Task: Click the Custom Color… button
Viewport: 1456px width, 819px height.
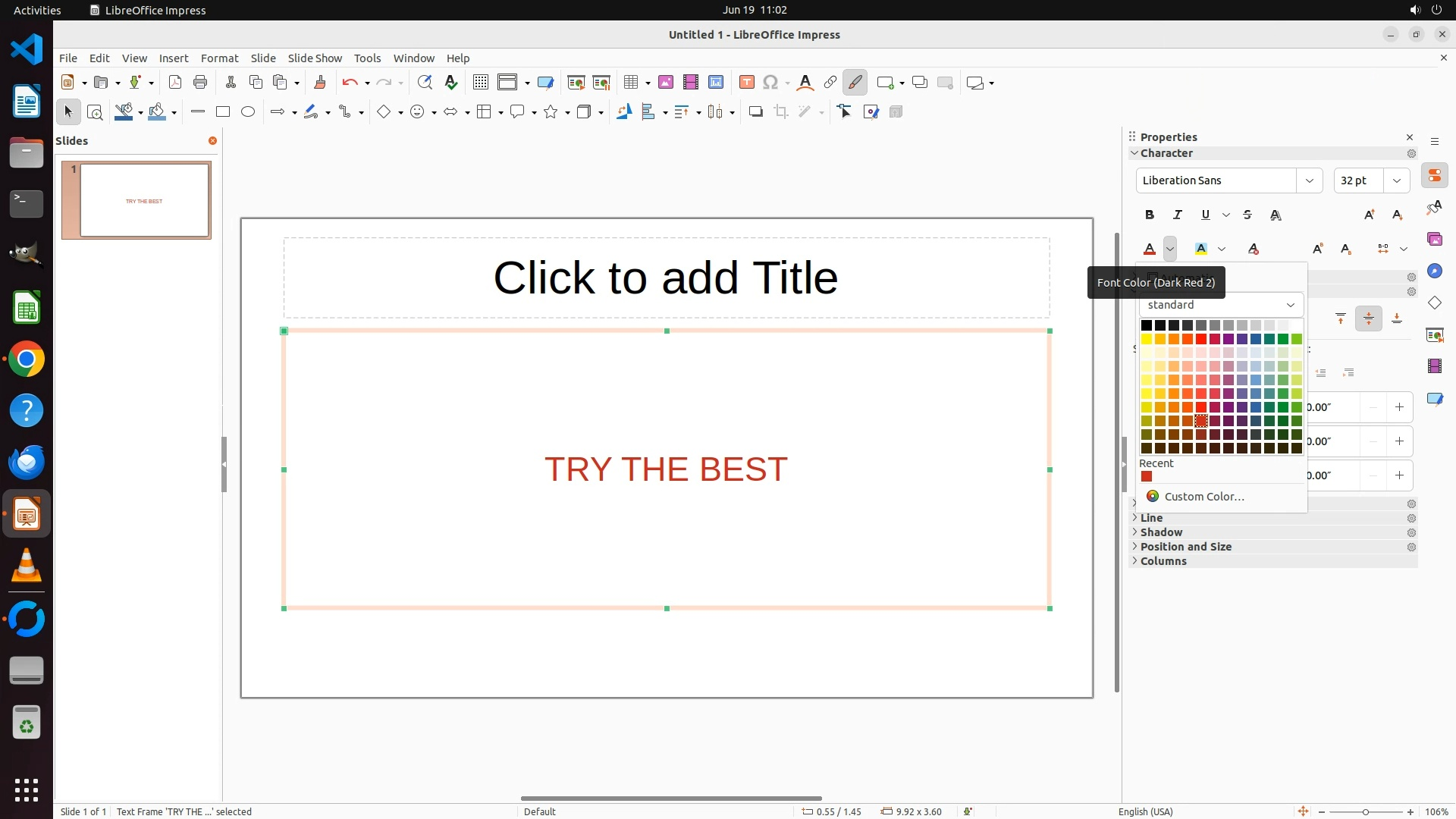Action: (x=1203, y=497)
